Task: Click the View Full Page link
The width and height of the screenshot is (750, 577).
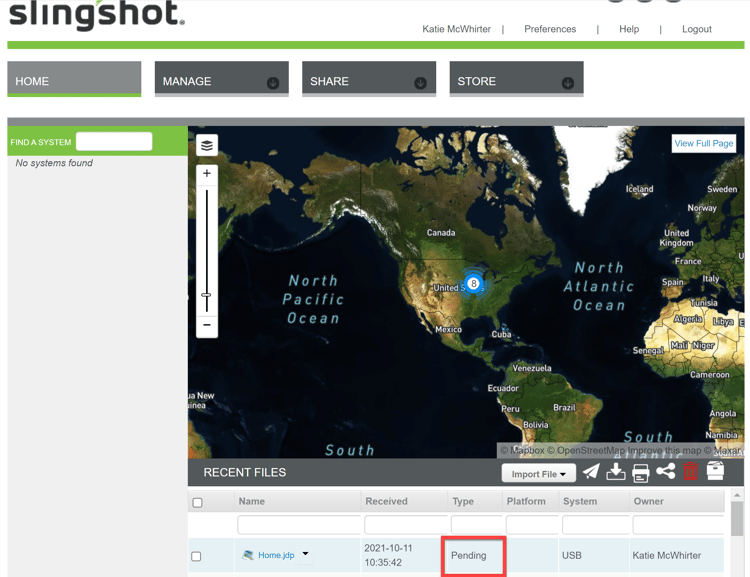Action: [703, 144]
